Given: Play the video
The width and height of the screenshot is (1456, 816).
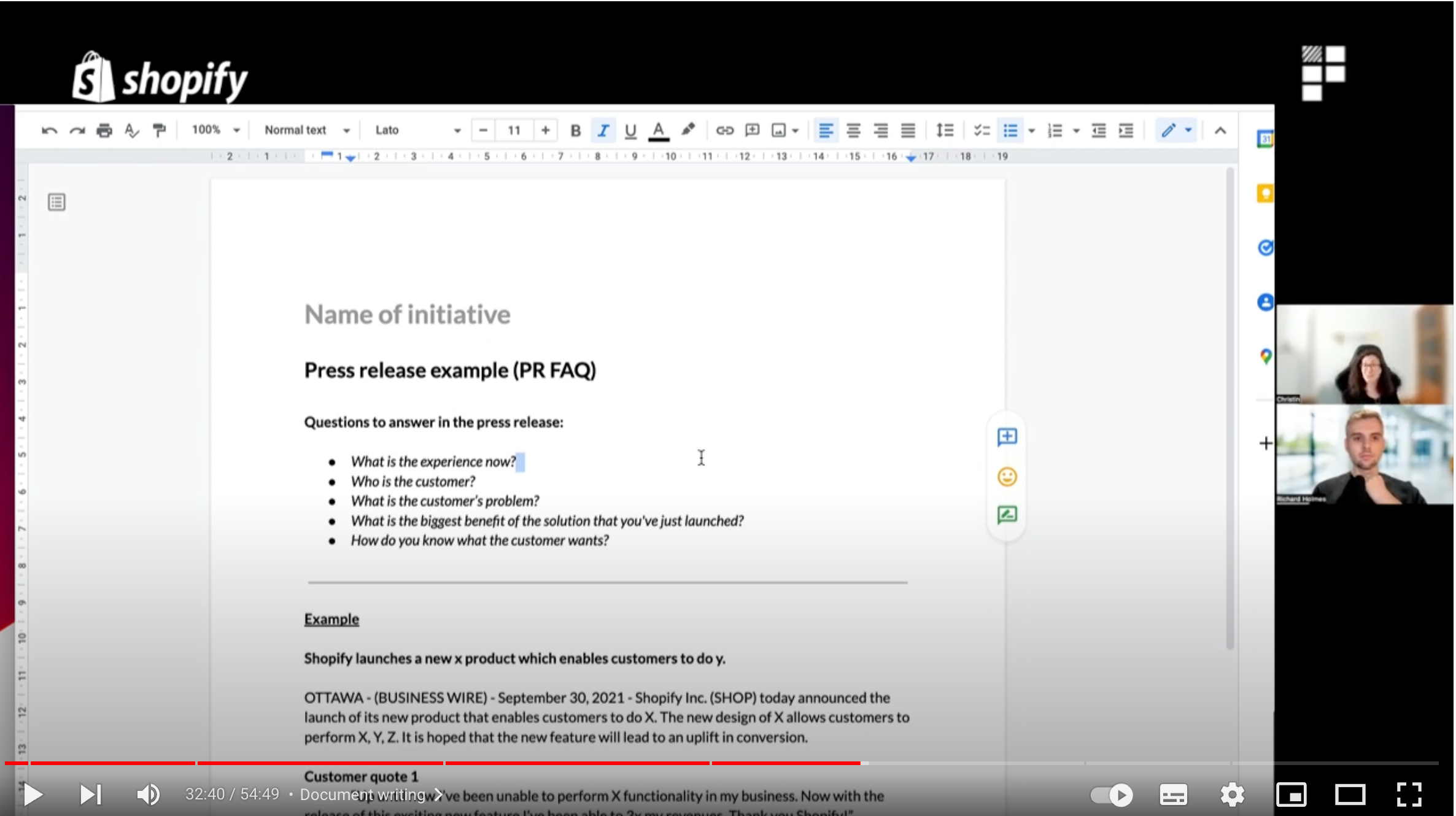Looking at the screenshot, I should [33, 795].
